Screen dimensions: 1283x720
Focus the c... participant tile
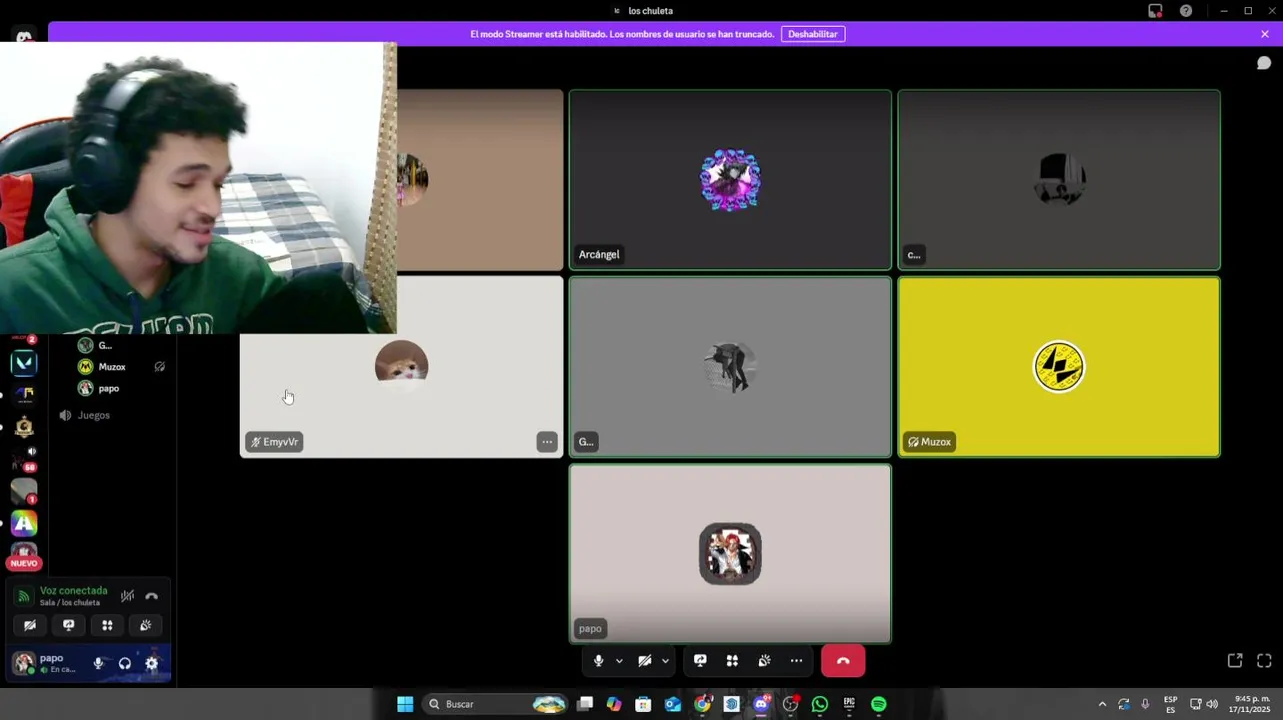point(1059,180)
